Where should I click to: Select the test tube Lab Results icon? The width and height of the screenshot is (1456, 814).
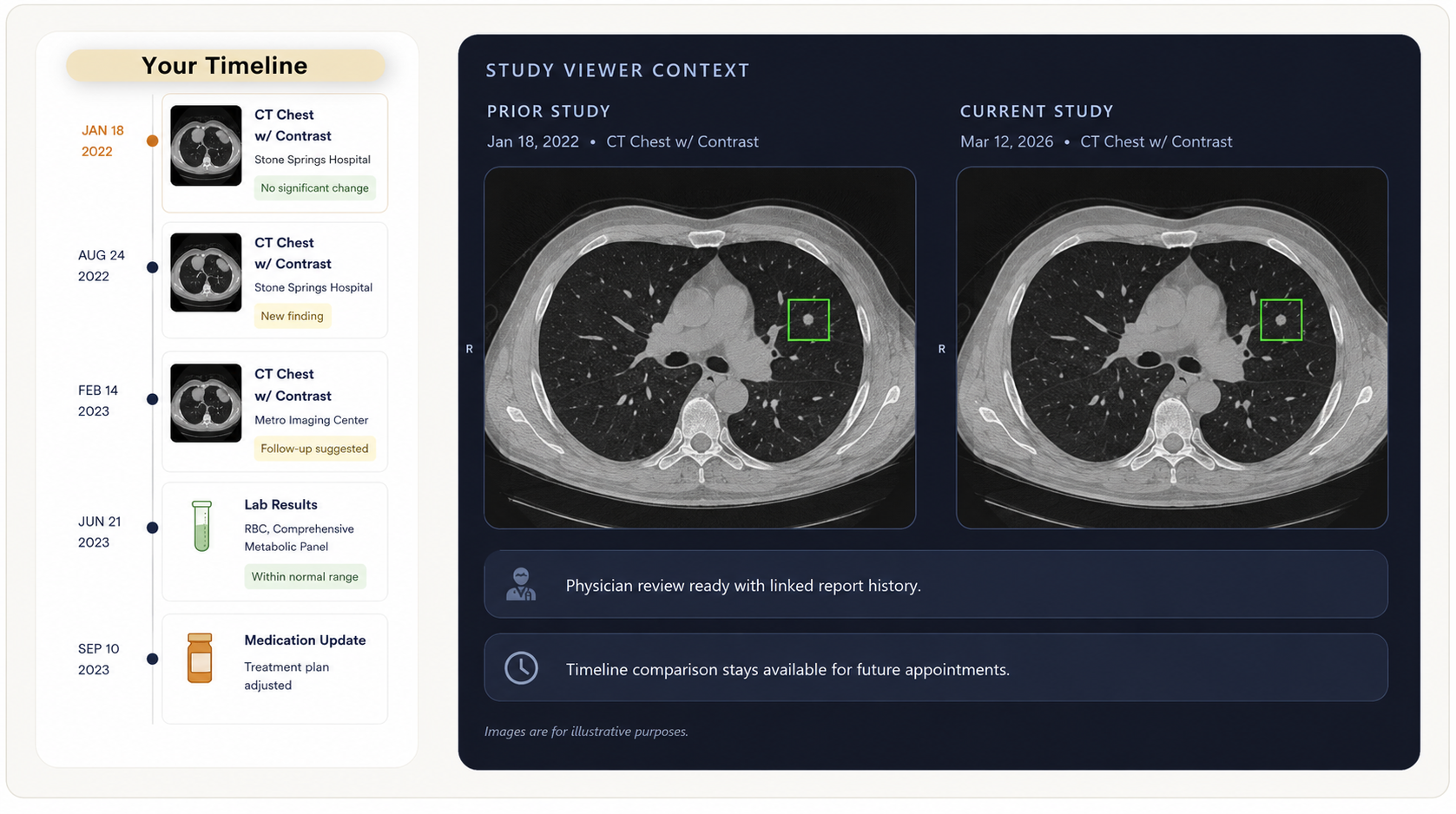tap(201, 526)
